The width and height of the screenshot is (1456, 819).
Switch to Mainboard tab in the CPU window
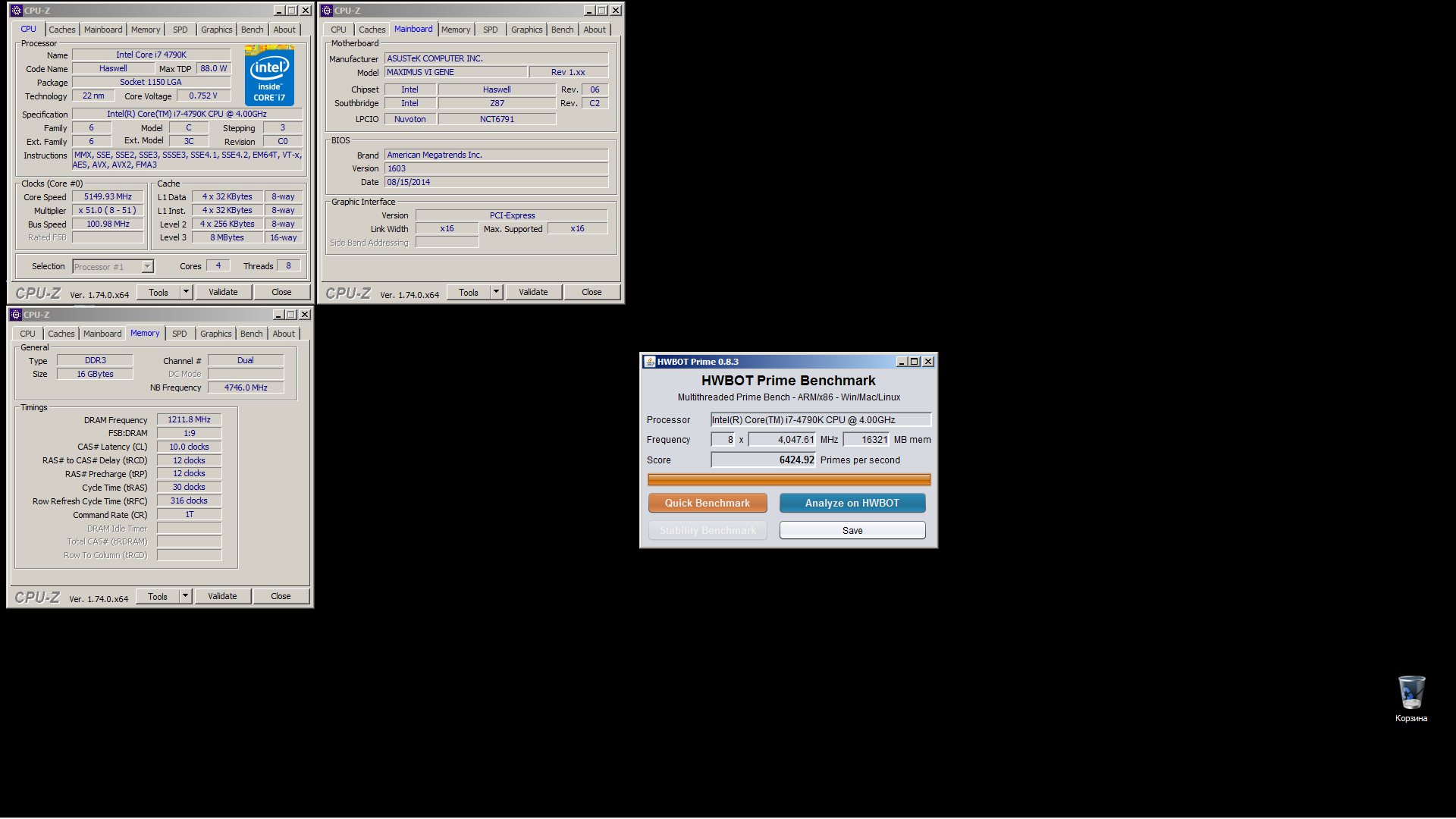click(103, 30)
